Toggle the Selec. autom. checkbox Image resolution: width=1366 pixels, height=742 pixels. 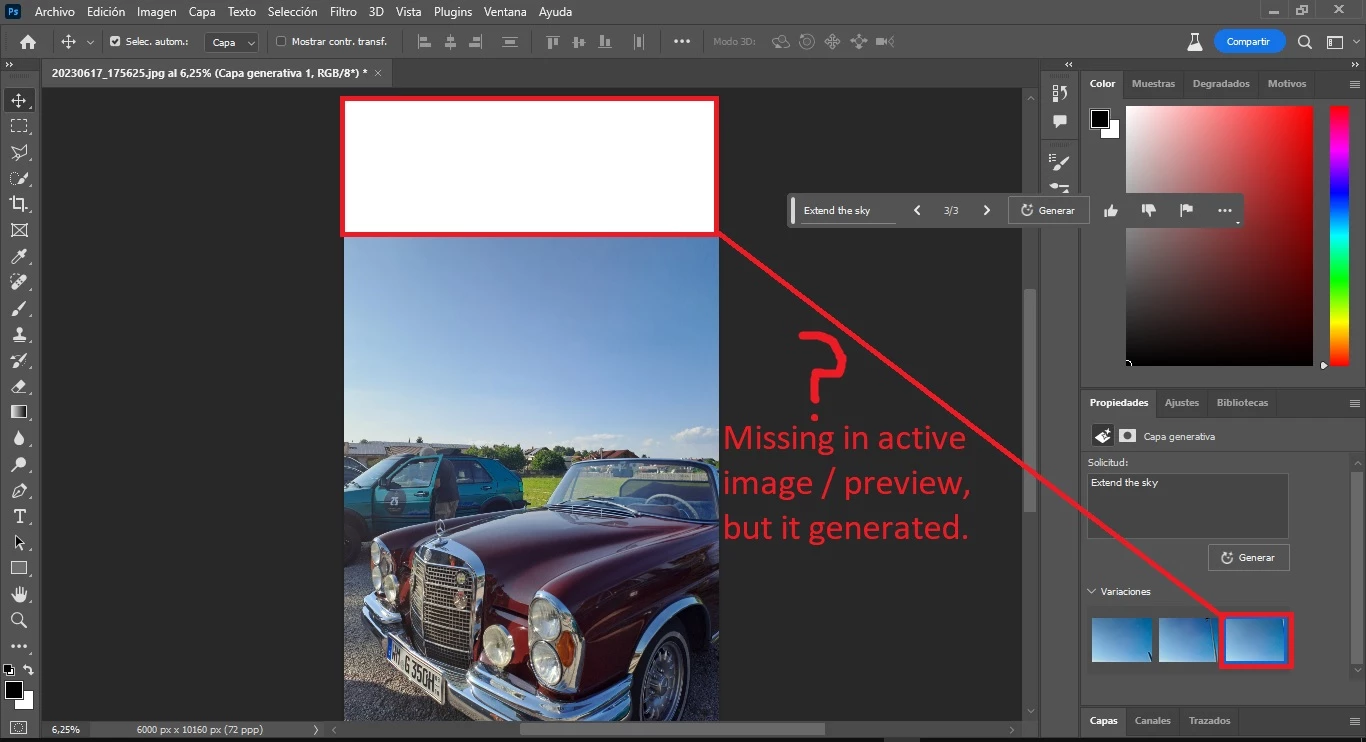[x=115, y=42]
